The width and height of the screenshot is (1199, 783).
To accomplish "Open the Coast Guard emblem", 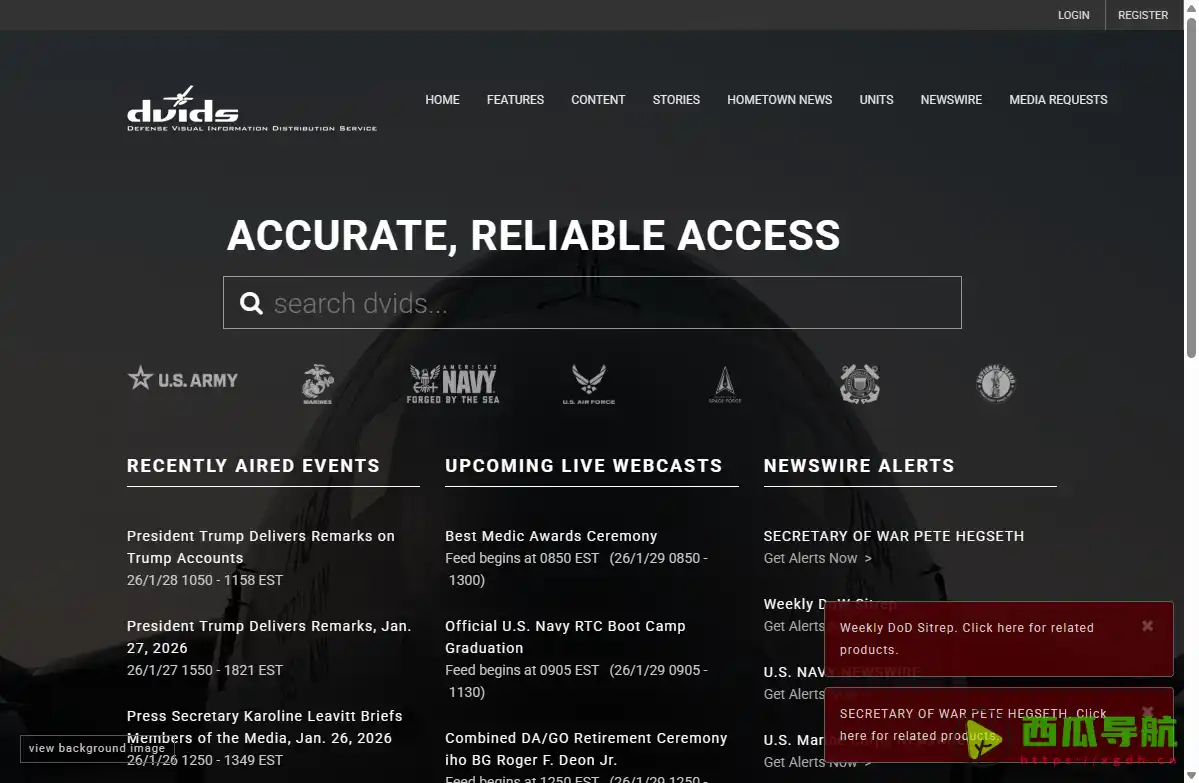I will pos(859,384).
